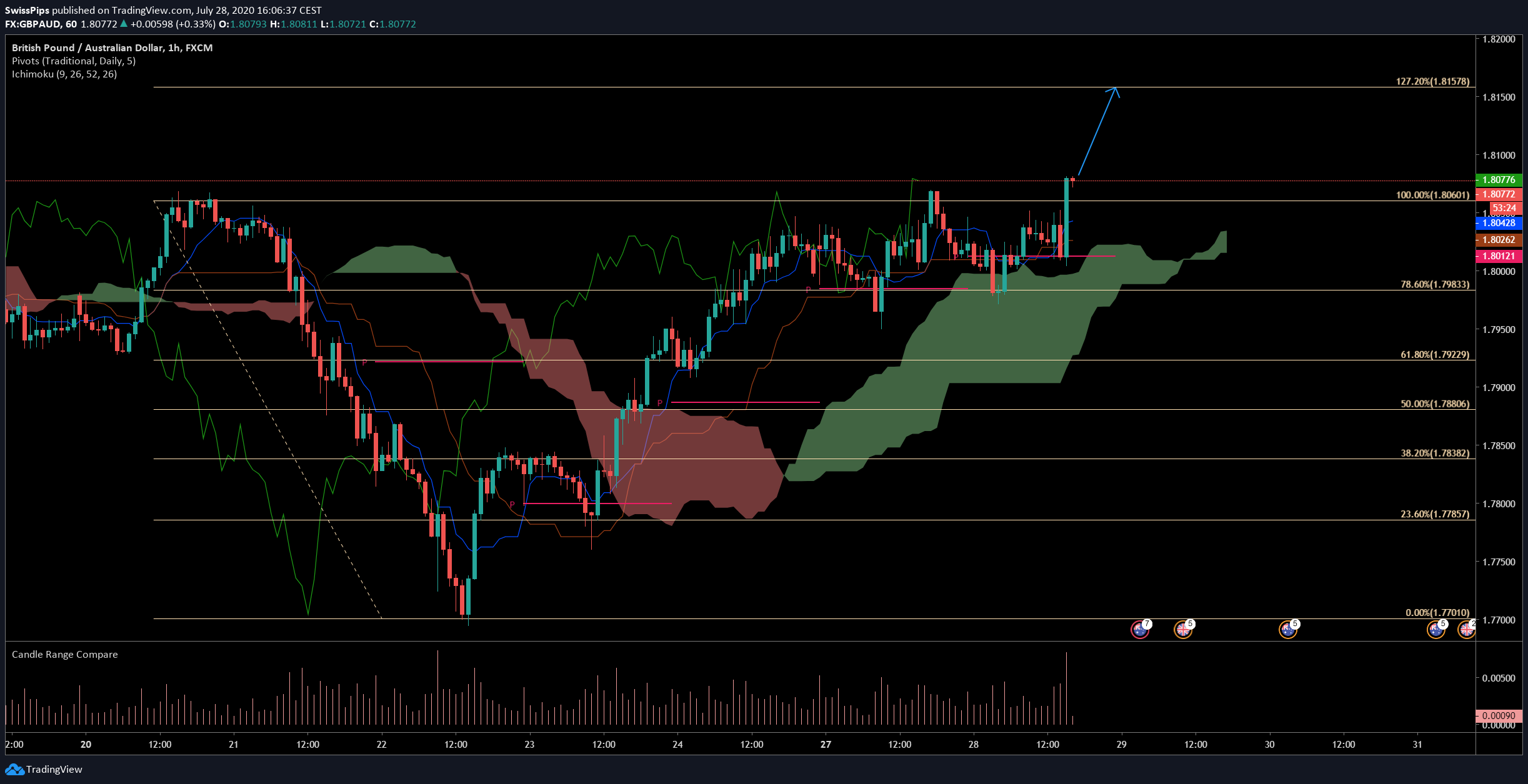The height and width of the screenshot is (784, 1528).
Task: Click the +0.00598 (+0.33%) change value
Action: (172, 24)
